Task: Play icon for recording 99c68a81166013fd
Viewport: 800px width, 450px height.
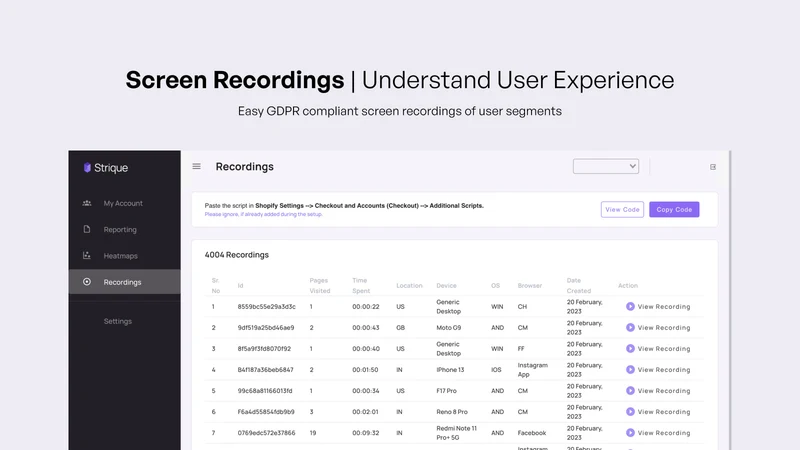Action: 630,390
